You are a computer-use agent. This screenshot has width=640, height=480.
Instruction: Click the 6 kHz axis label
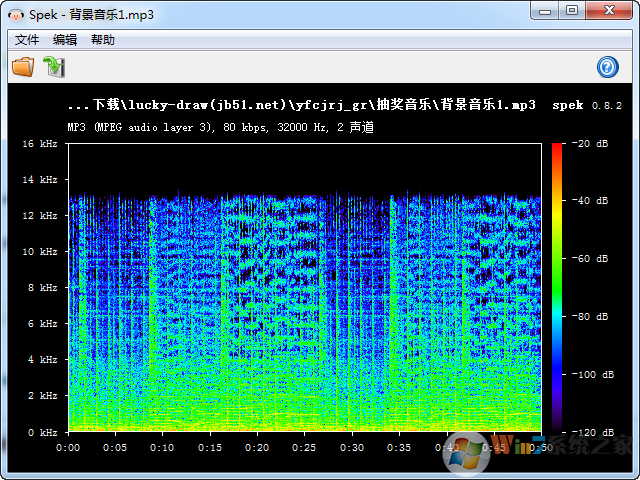click(42, 324)
